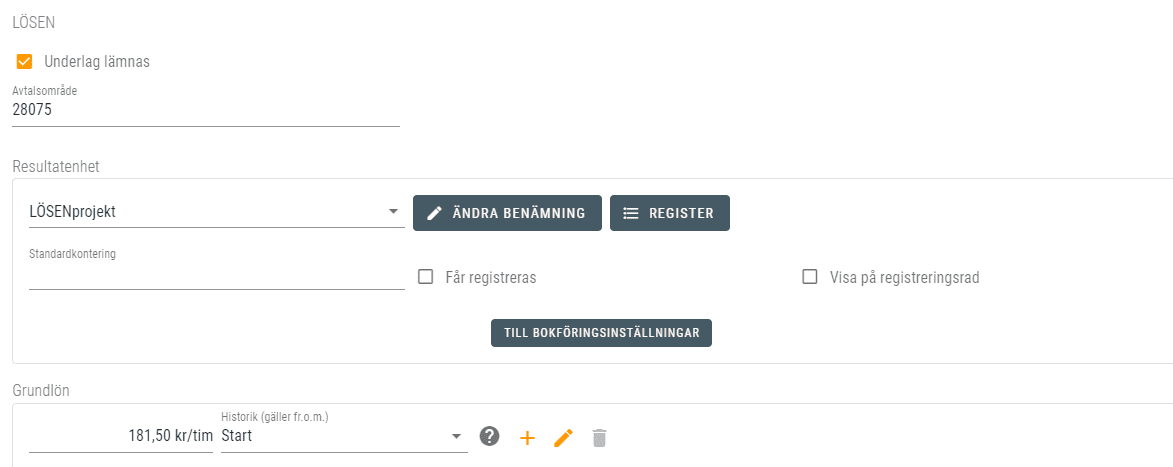The height and width of the screenshot is (467, 1173).
Task: Focus the Standardkontering input field
Action: coord(217,276)
